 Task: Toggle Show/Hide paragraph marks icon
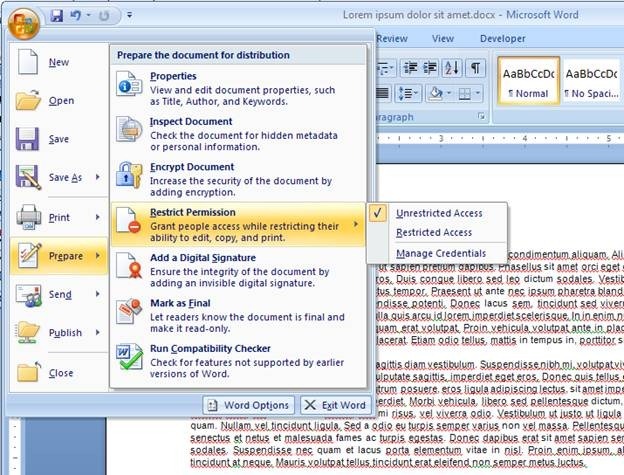click(475, 68)
